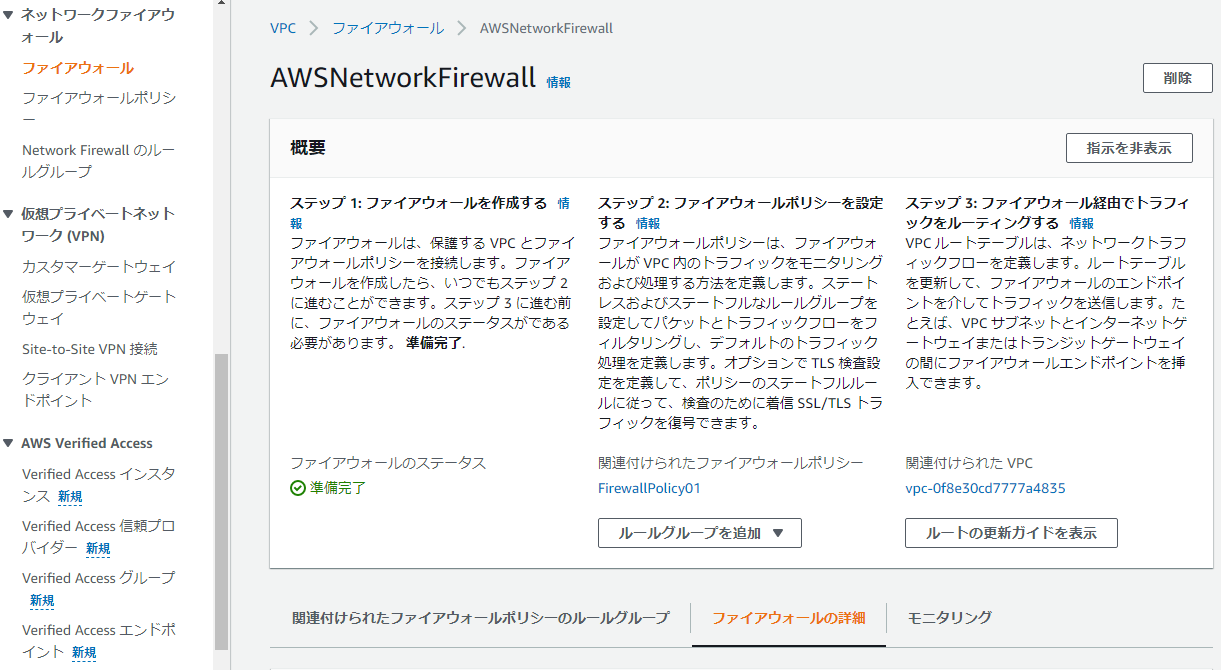This screenshot has height=670, width=1221.
Task: Click the sidebar vertical scrollbar
Action: point(222,500)
